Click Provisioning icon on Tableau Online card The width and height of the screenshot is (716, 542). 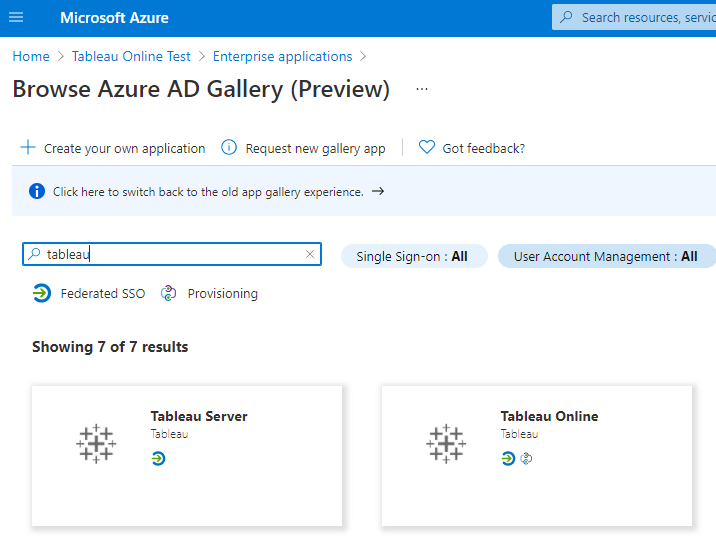tap(526, 458)
